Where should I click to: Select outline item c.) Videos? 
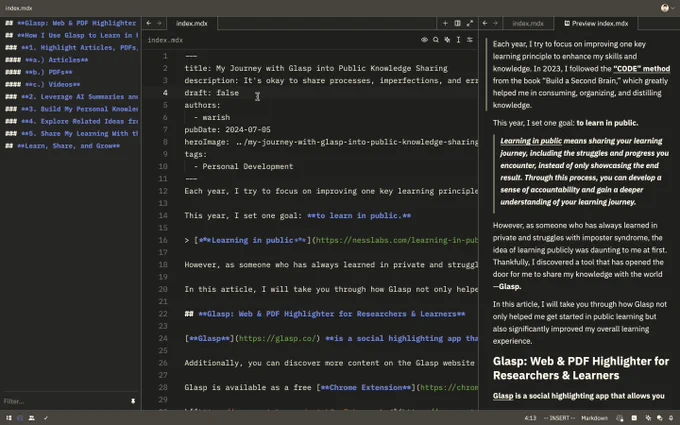click(43, 84)
